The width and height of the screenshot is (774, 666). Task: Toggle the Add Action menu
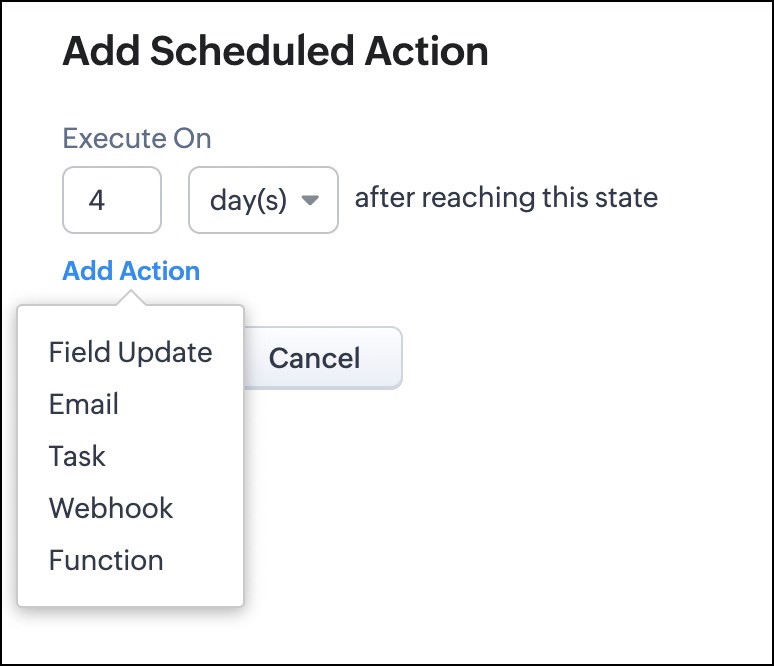click(131, 271)
